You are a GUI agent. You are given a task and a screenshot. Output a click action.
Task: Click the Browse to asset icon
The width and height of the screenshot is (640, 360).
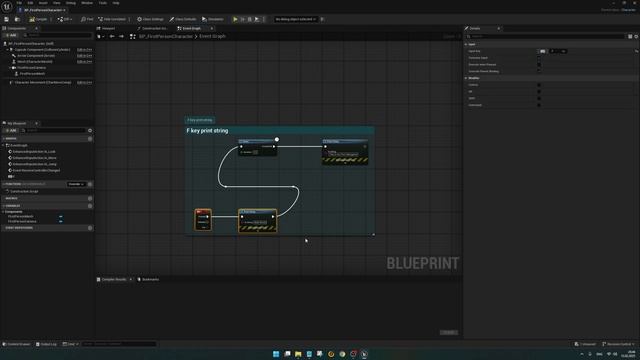click(17, 19)
